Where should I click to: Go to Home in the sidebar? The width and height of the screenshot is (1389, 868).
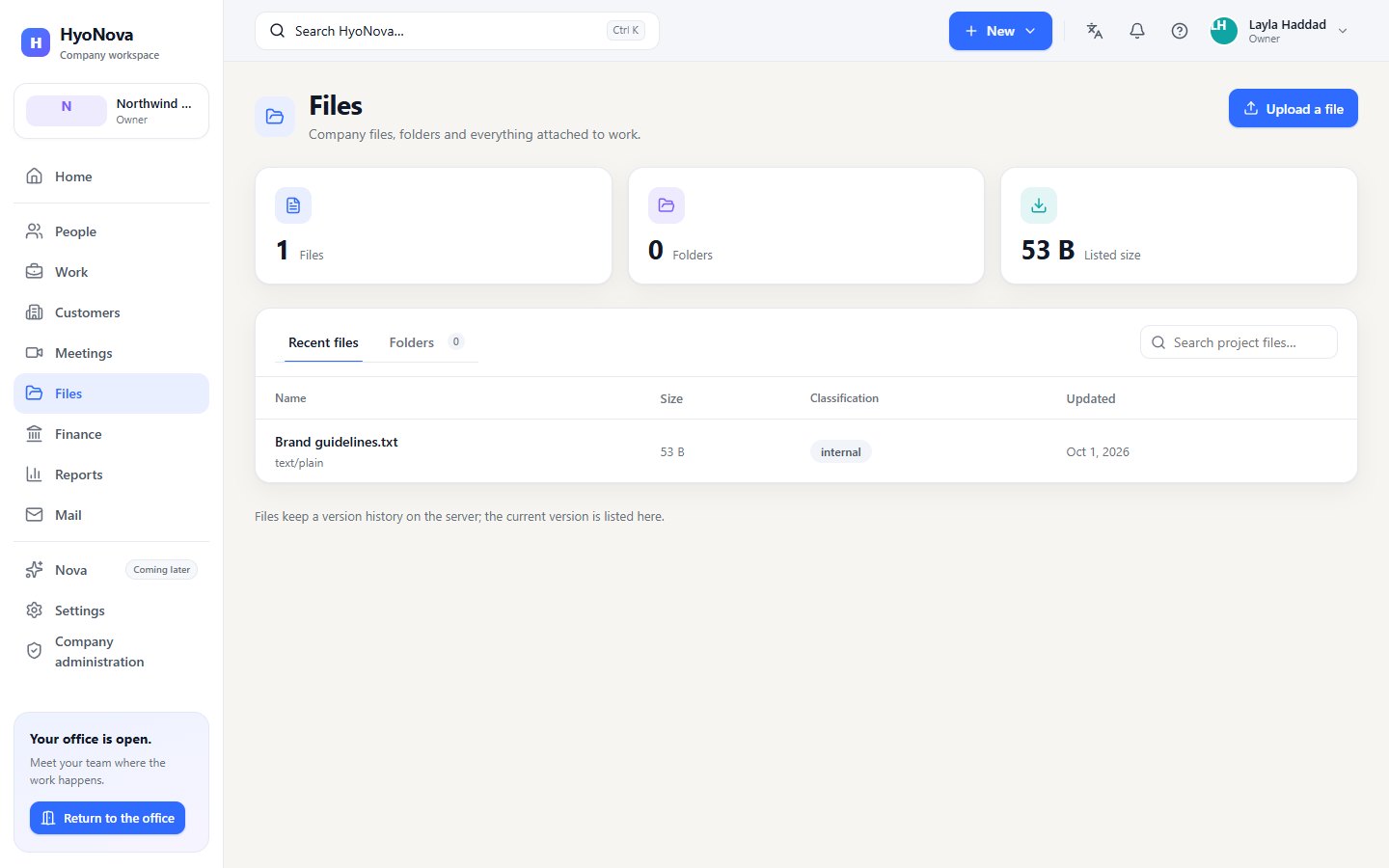coord(111,176)
